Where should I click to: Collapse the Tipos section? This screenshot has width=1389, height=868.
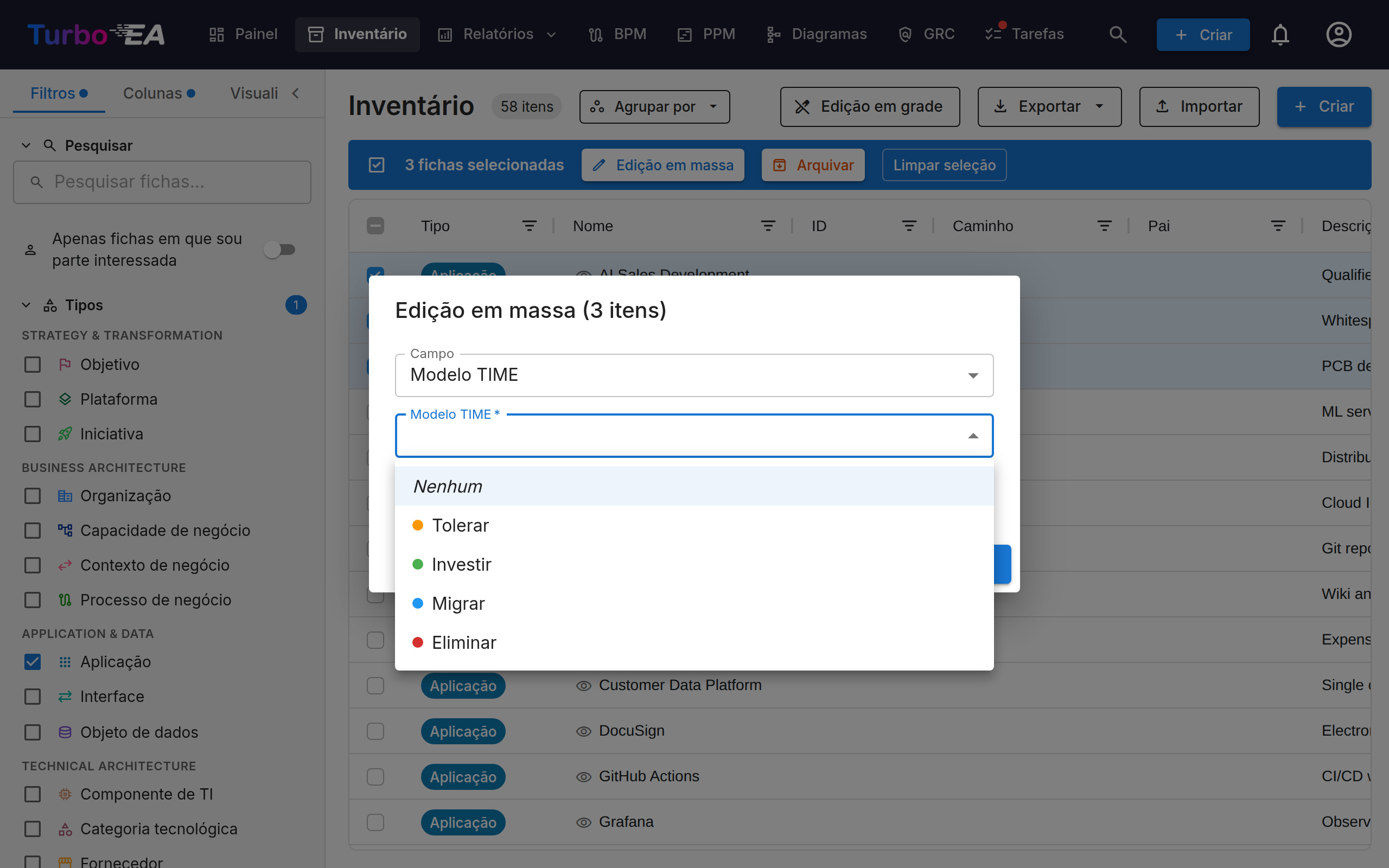(x=26, y=305)
